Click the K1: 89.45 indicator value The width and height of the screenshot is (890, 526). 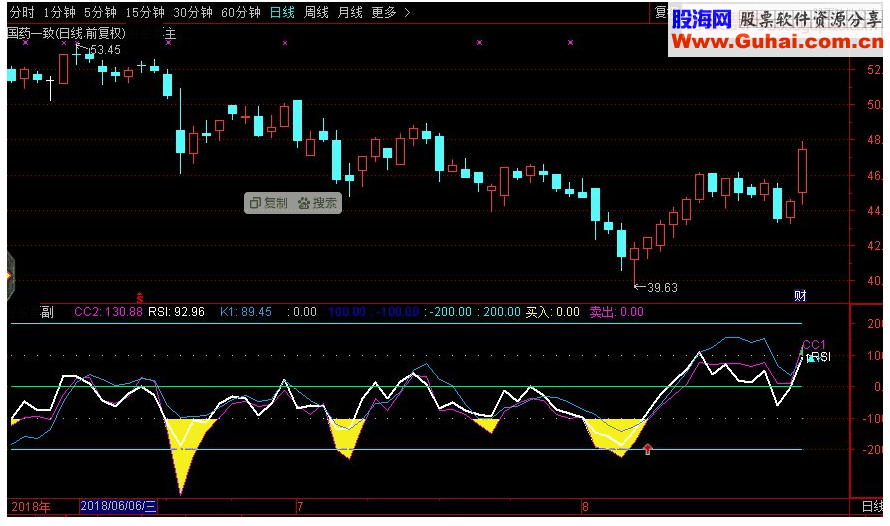click(246, 312)
